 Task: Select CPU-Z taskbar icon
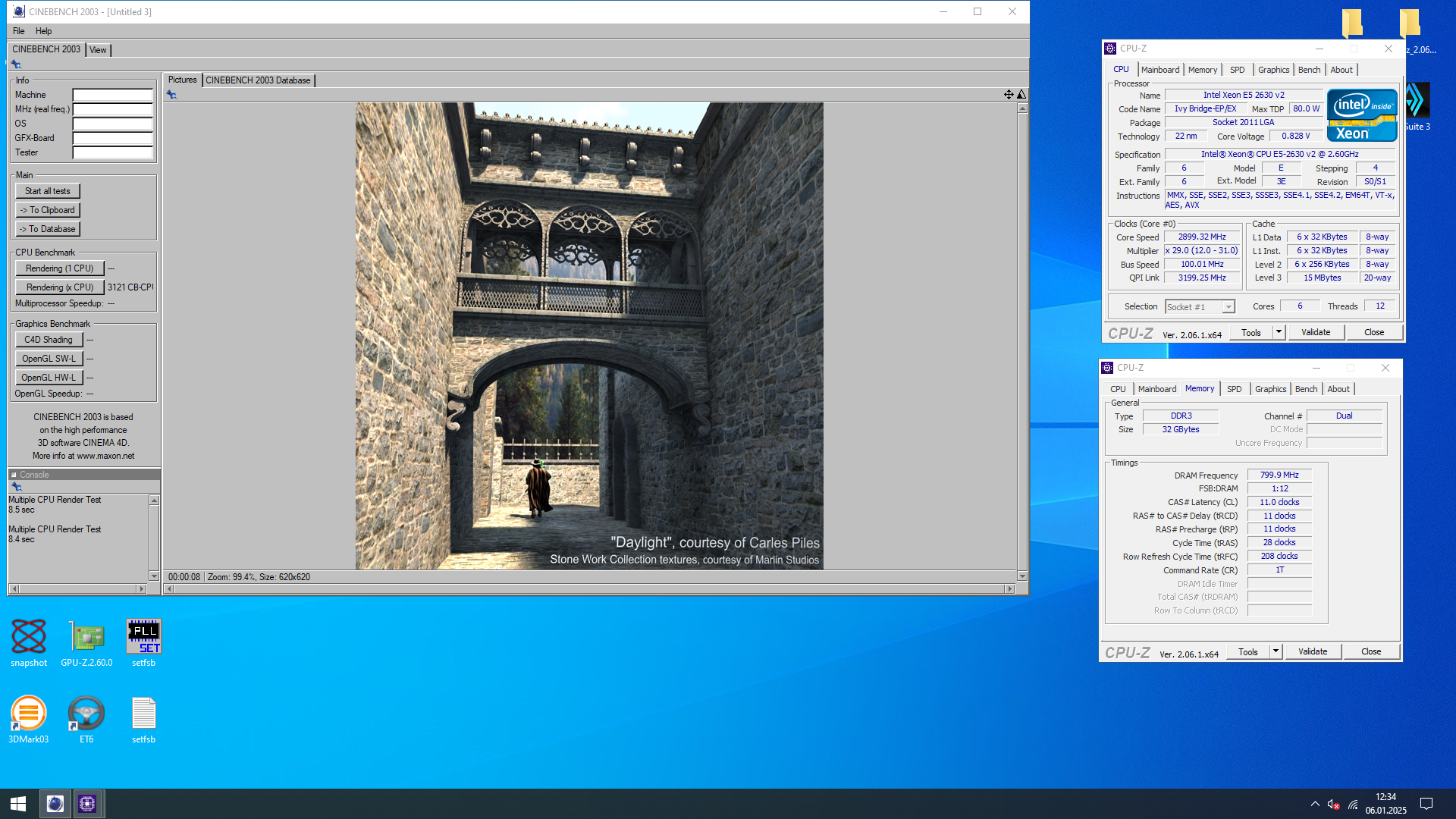(x=88, y=804)
